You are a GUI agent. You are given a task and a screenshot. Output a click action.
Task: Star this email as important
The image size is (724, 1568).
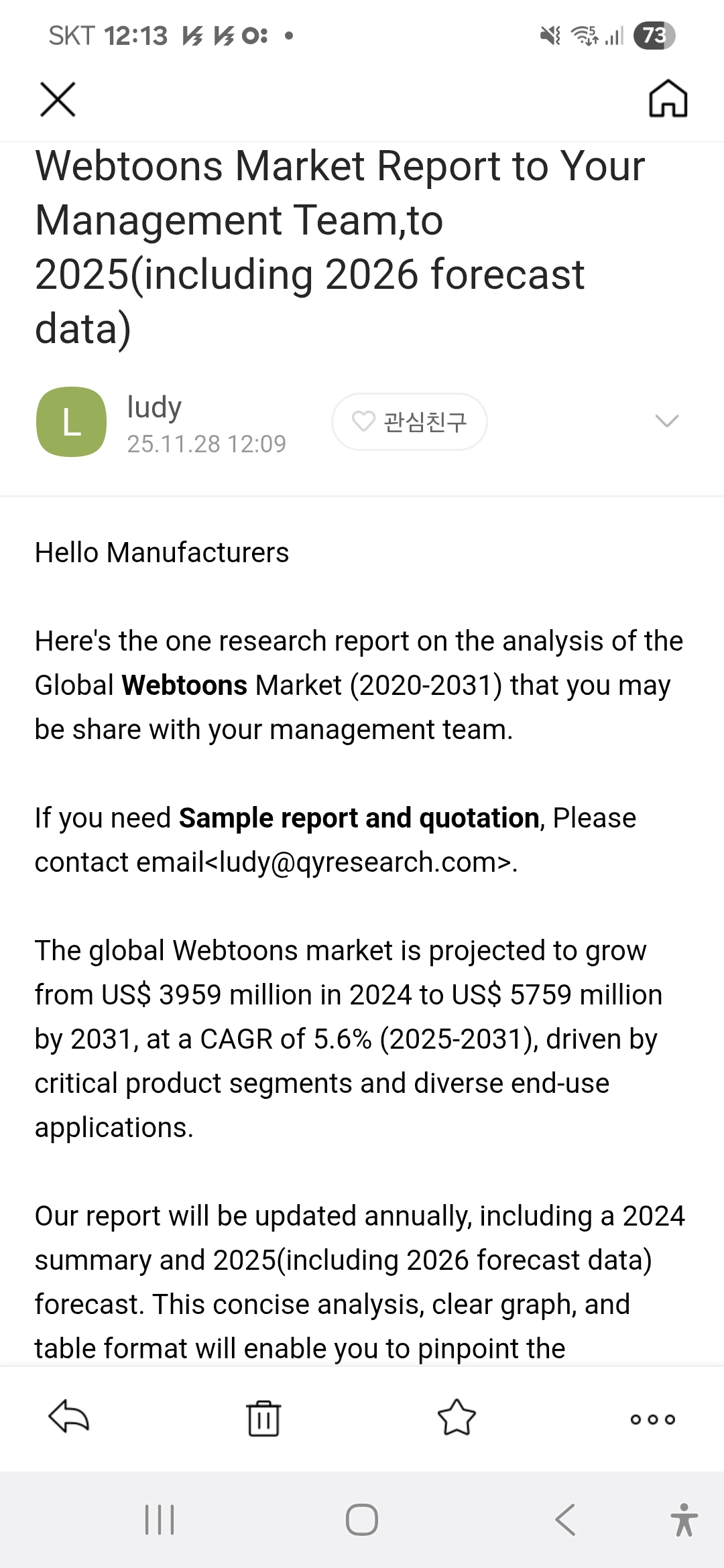[457, 1418]
